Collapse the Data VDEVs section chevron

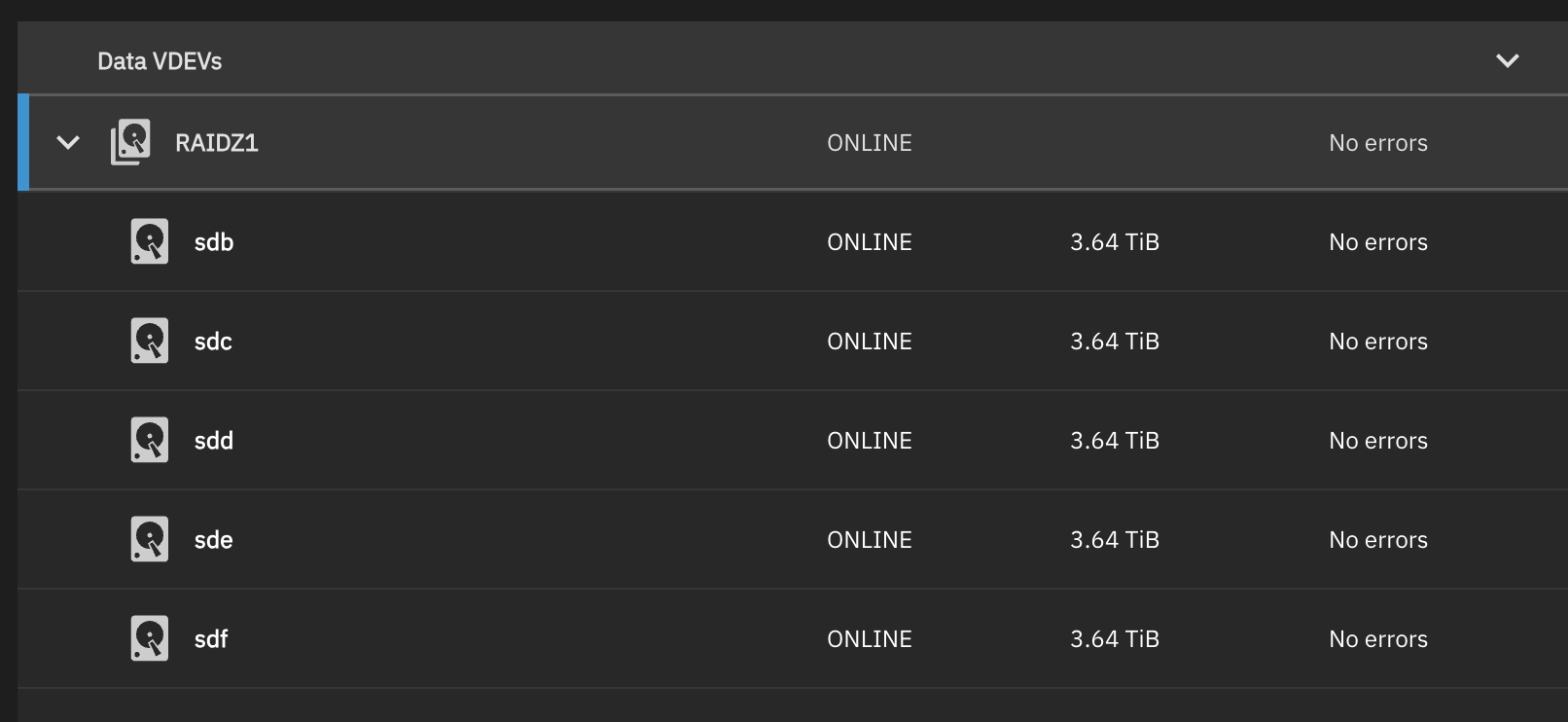coord(1507,61)
